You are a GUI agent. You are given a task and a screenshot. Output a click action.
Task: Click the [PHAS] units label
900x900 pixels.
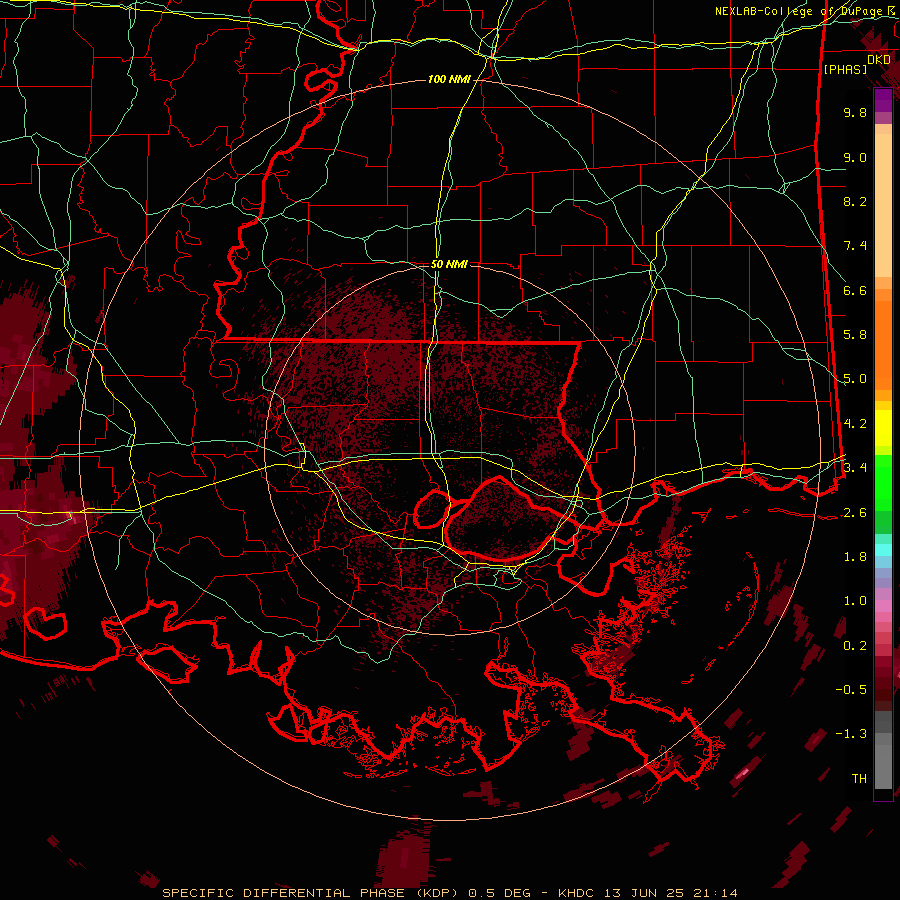click(845, 70)
